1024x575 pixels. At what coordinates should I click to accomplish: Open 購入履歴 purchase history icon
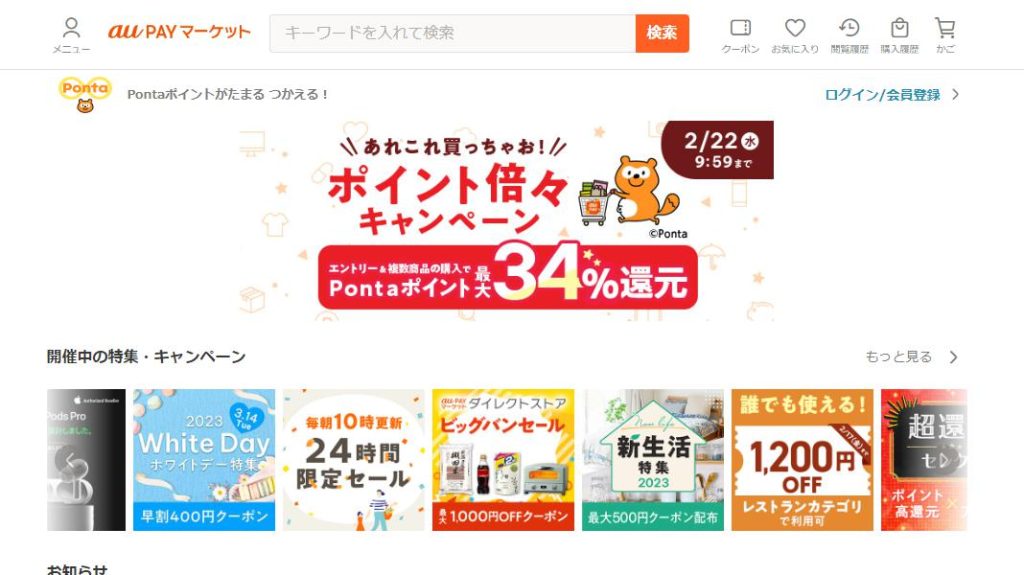coord(899,35)
